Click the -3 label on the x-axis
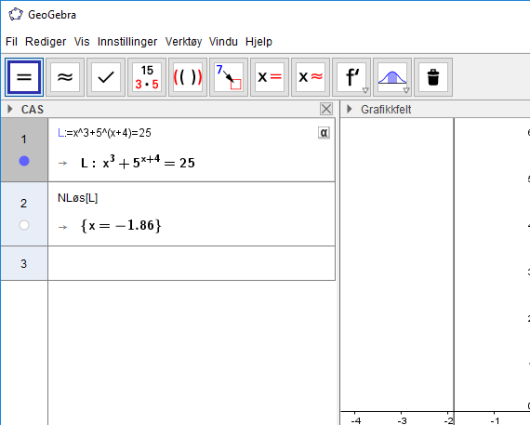530x425 pixels. click(x=402, y=421)
